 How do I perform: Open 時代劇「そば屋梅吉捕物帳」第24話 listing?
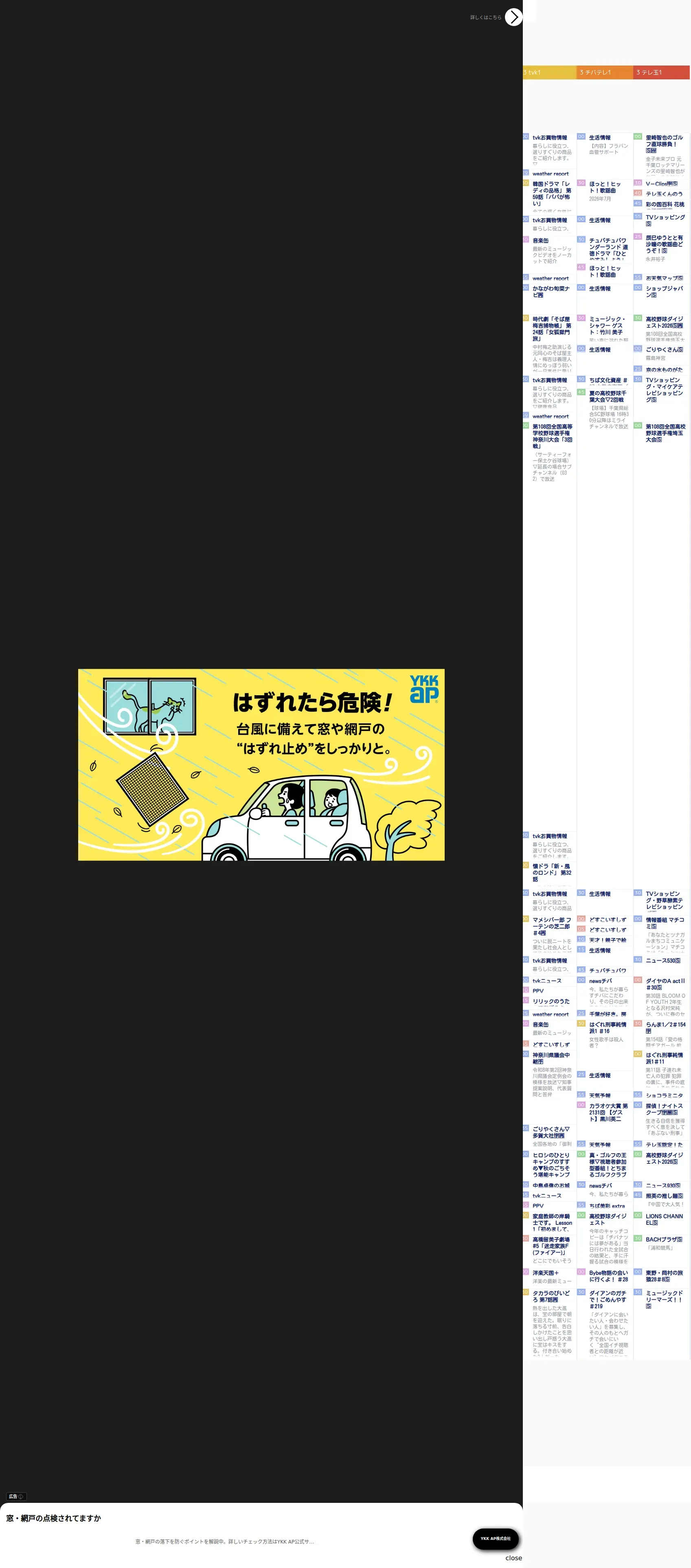(x=552, y=328)
